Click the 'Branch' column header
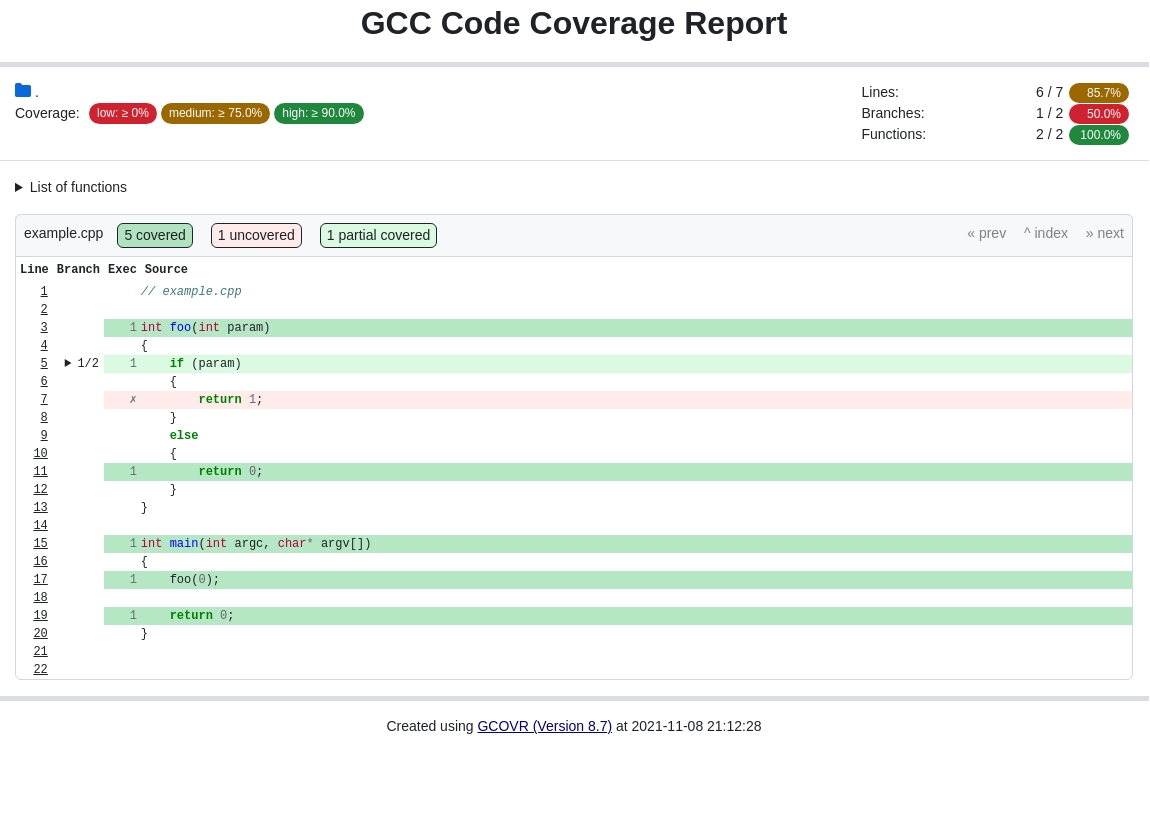The image size is (1150, 825). pos(78,269)
